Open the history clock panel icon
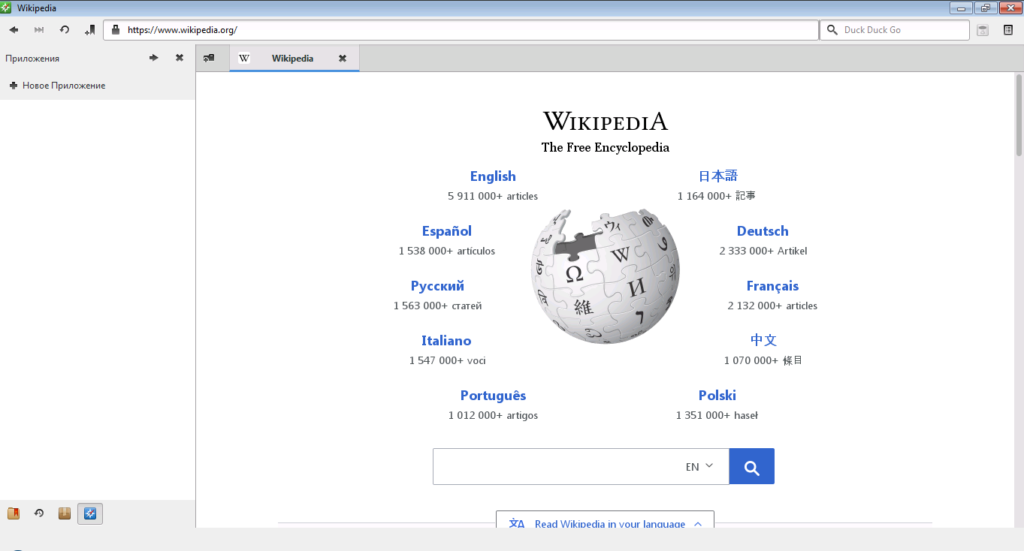The image size is (1024, 551). (39, 514)
